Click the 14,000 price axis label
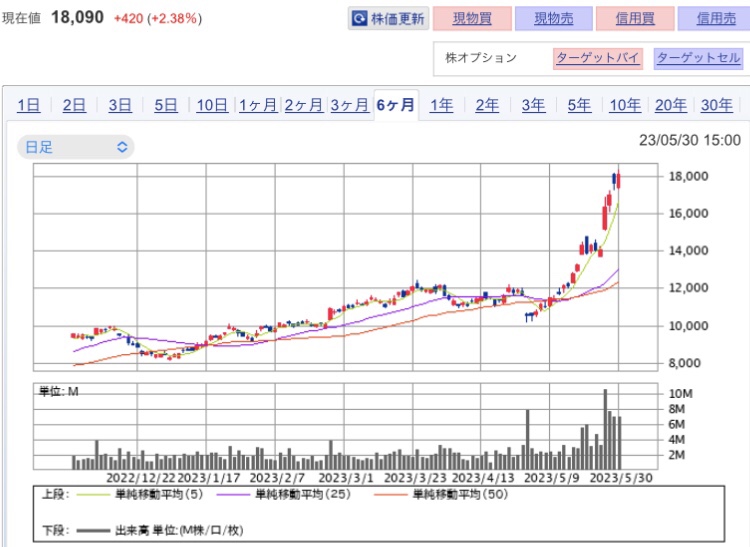Image resolution: width=750 pixels, height=547 pixels. click(688, 251)
